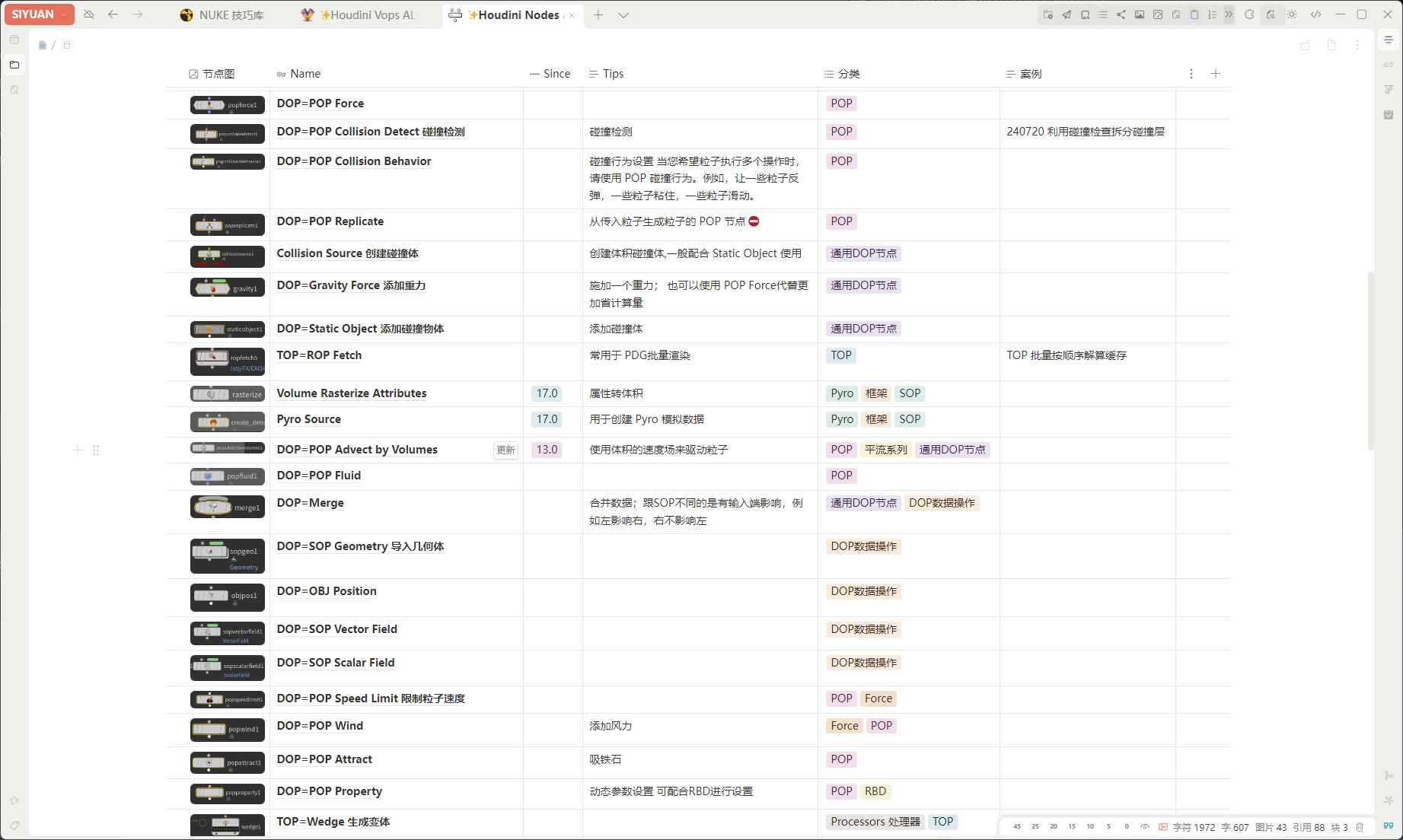Click the POP tag on DOP=POP Force row
The width and height of the screenshot is (1403, 840).
point(841,103)
